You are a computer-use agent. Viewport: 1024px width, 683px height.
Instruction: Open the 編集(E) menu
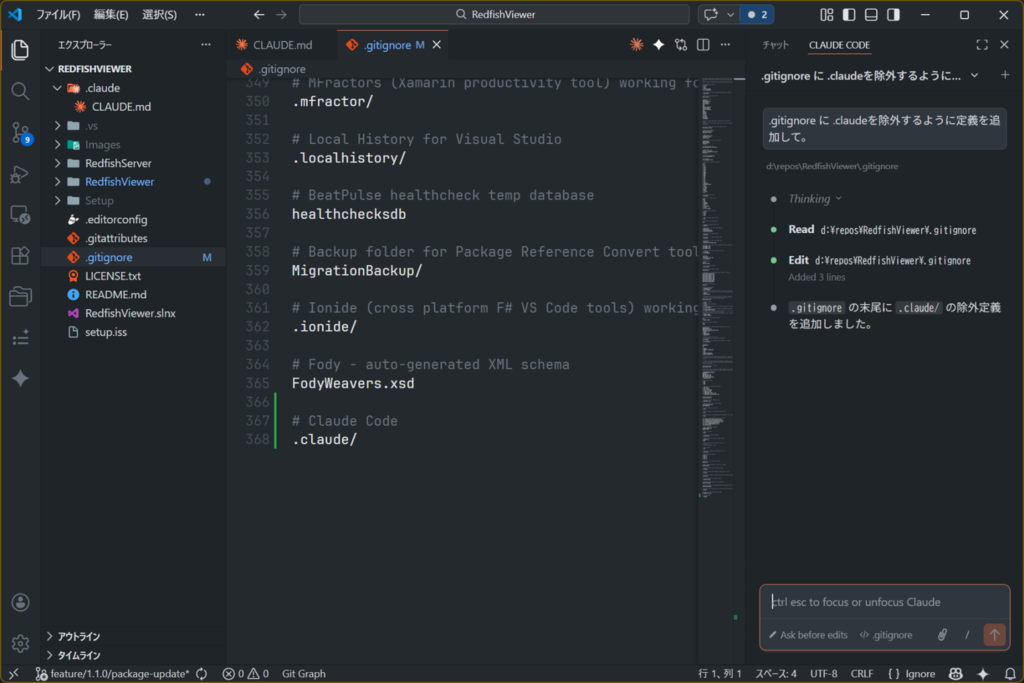[x=111, y=14]
